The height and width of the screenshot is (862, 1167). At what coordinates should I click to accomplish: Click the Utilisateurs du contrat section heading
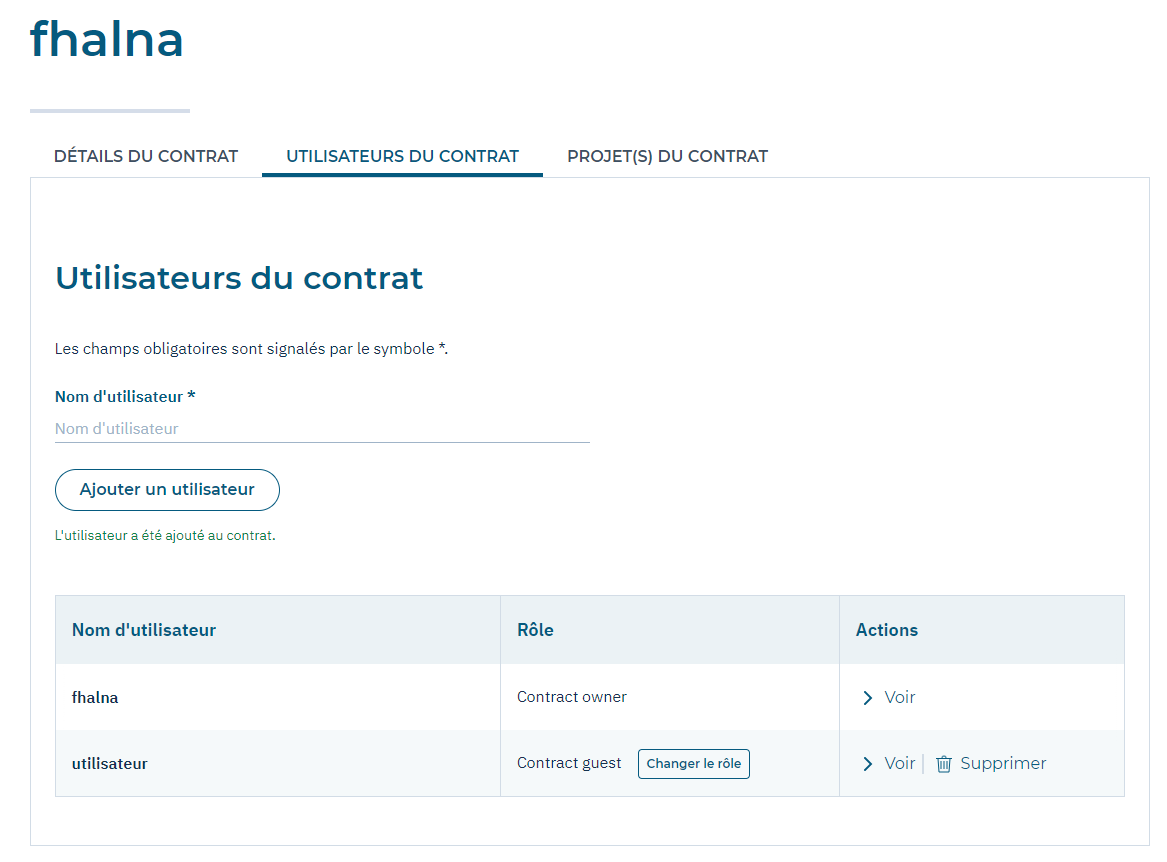(239, 278)
